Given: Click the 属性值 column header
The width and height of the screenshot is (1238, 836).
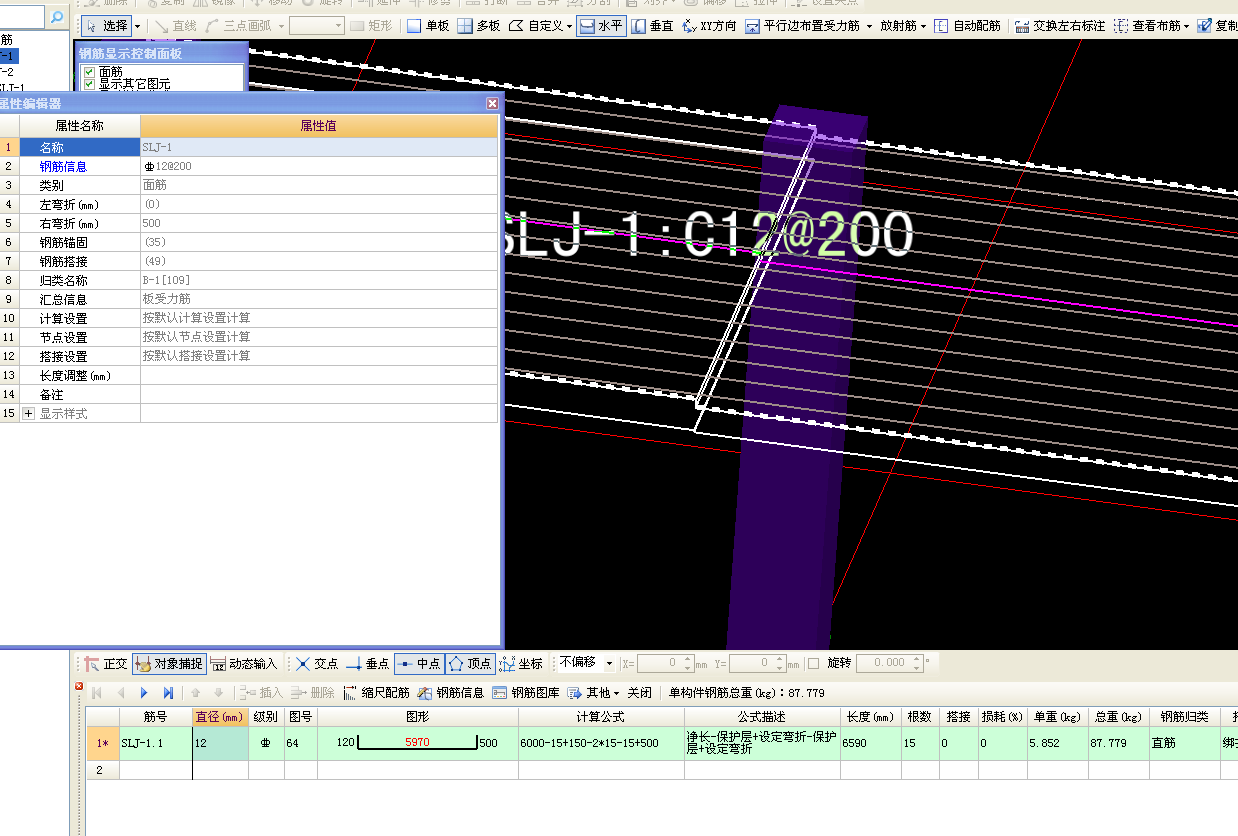Looking at the screenshot, I should [319, 126].
